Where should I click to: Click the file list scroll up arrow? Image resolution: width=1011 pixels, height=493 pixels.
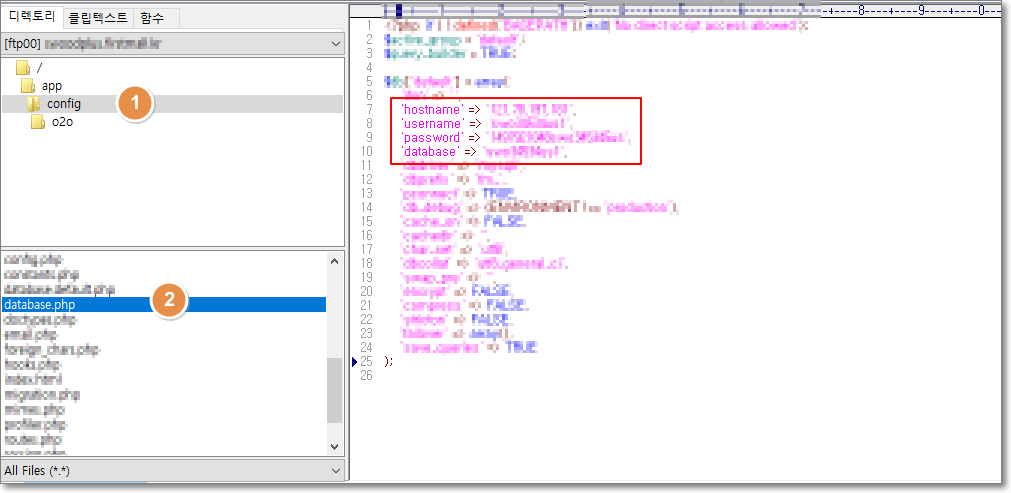[x=334, y=259]
